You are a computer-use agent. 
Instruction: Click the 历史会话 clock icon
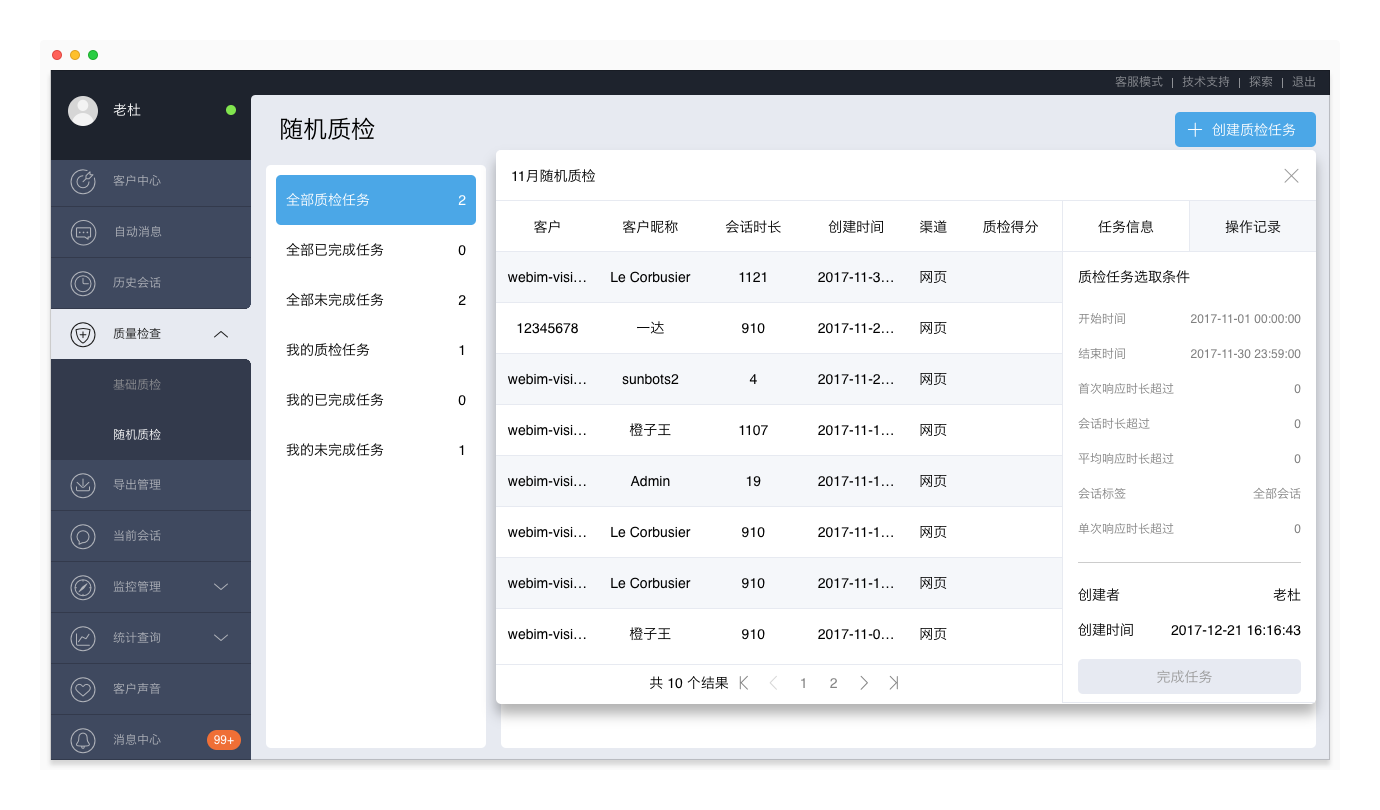83,283
